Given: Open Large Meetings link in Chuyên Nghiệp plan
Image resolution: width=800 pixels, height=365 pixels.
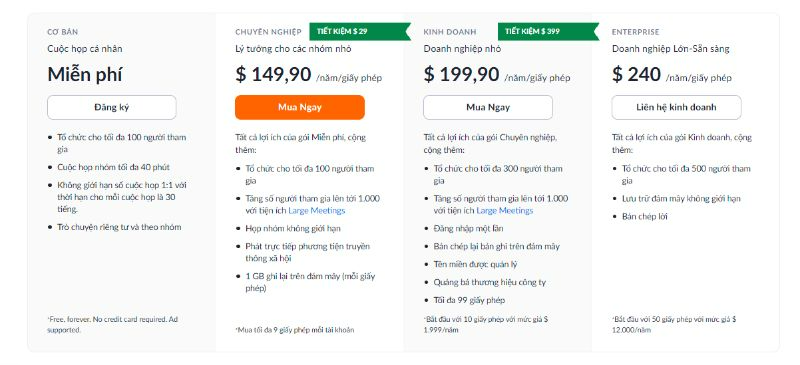Looking at the screenshot, I should click(x=317, y=211).
